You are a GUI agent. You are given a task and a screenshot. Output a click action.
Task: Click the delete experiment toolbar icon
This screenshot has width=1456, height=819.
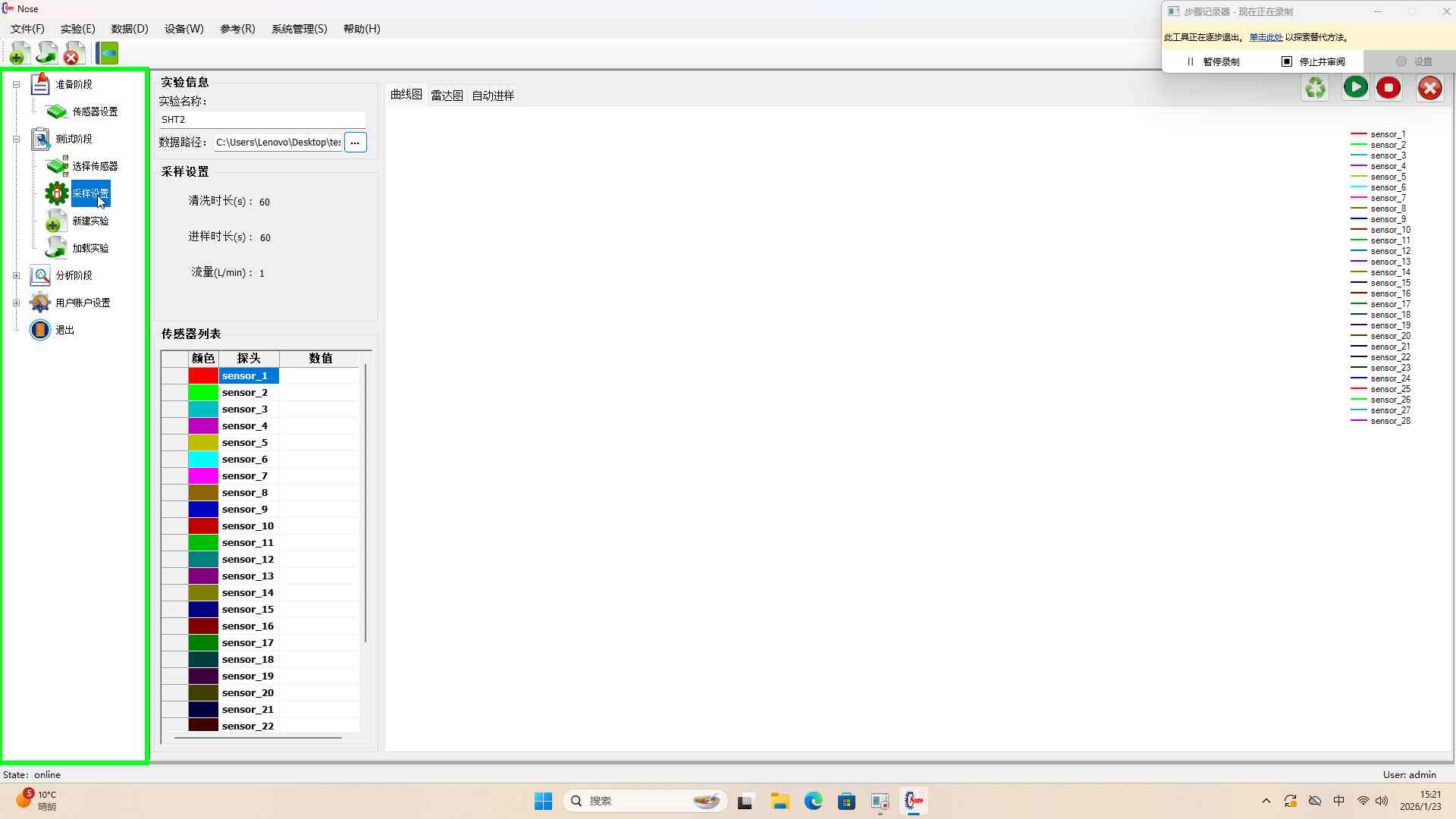(x=73, y=53)
